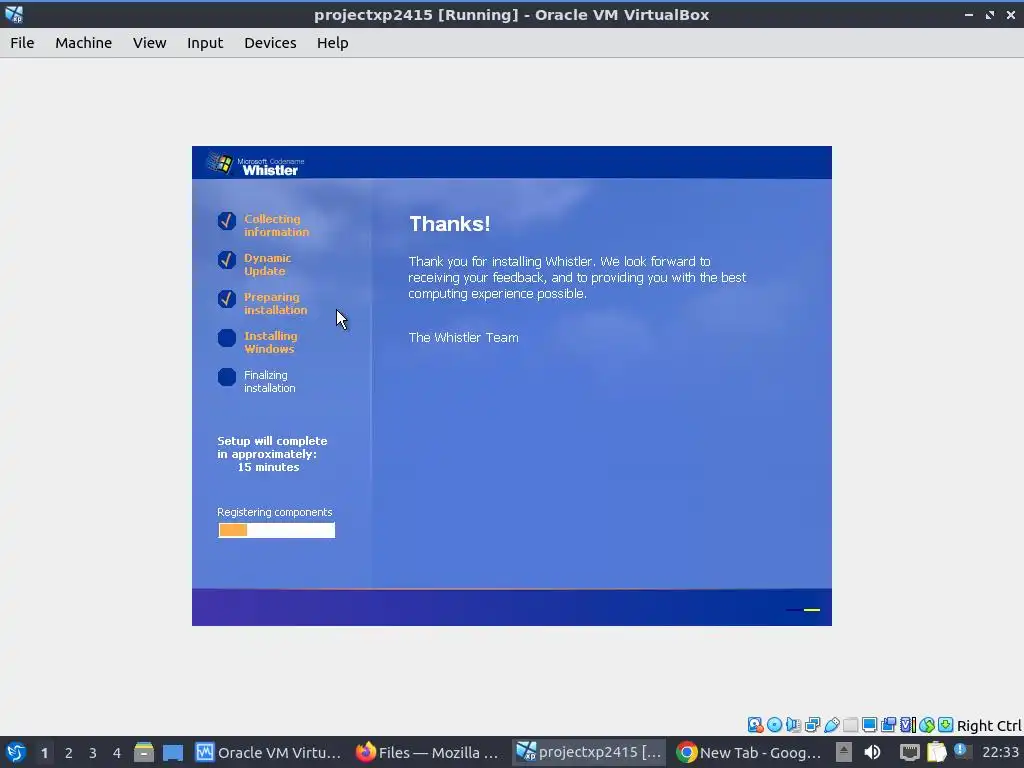Click the mouse integration indicator icon
This screenshot has width=1024, height=768.
(927, 725)
